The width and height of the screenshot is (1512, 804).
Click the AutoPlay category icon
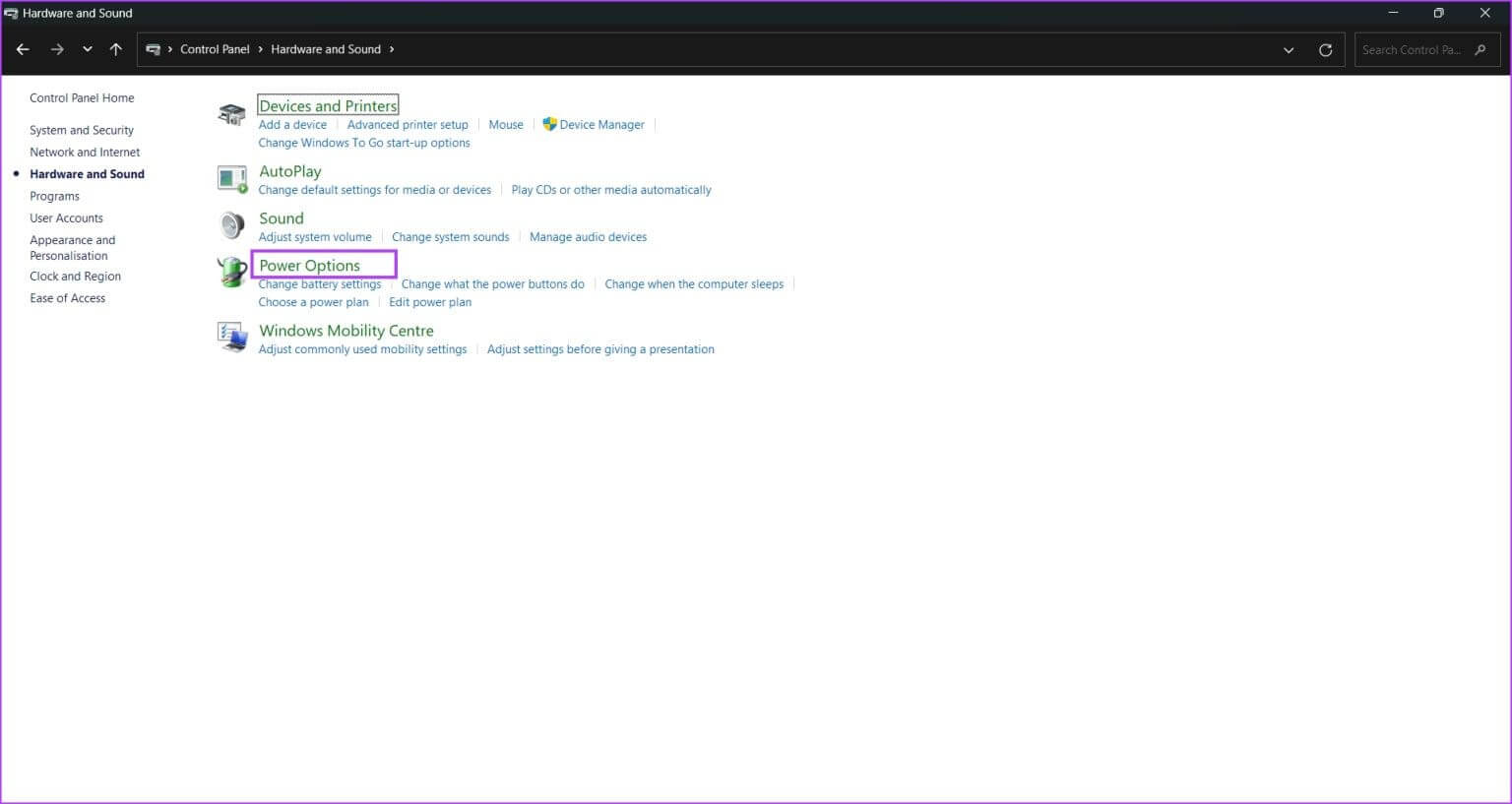point(232,179)
